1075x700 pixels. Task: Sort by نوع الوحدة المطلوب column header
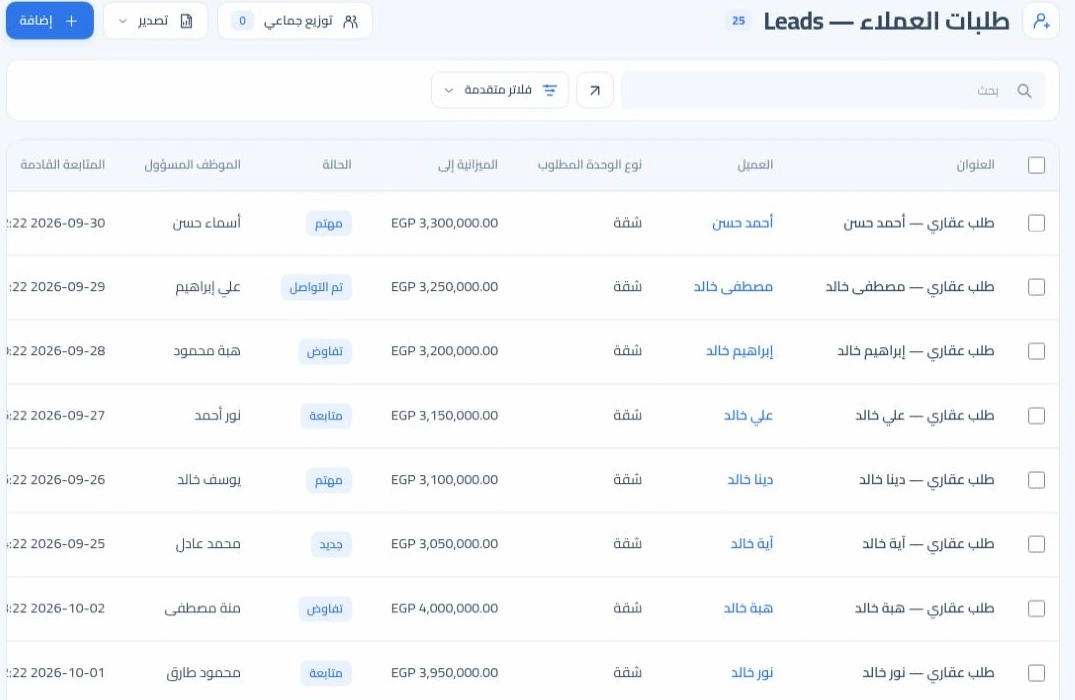(x=590, y=165)
